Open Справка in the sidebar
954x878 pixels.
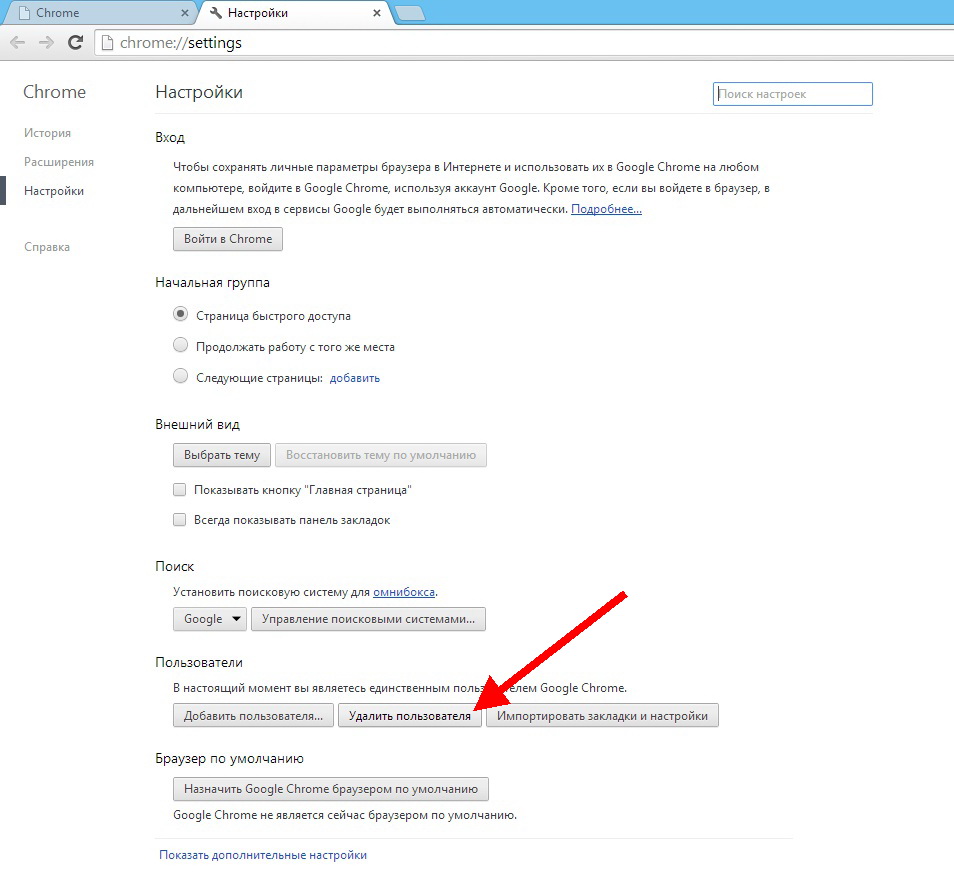(46, 246)
